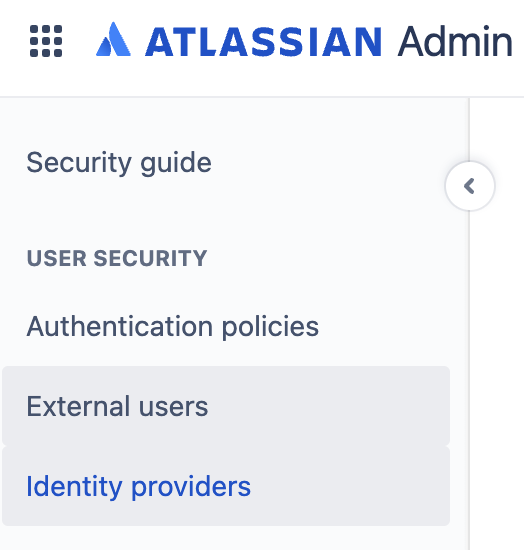Select Authentication policies in the sidebar

[x=173, y=327]
